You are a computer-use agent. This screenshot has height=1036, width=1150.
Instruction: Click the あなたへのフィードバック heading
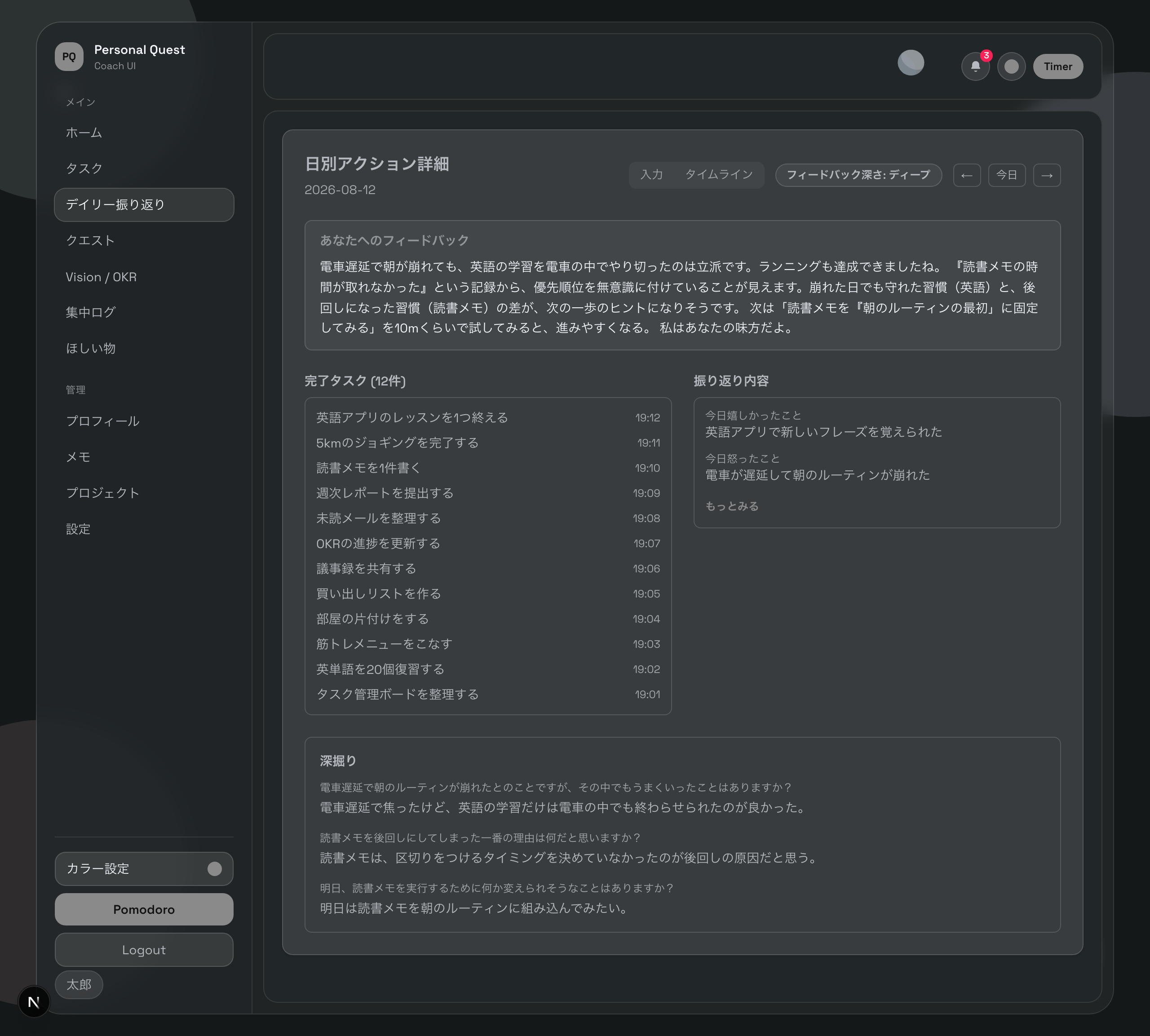[394, 240]
